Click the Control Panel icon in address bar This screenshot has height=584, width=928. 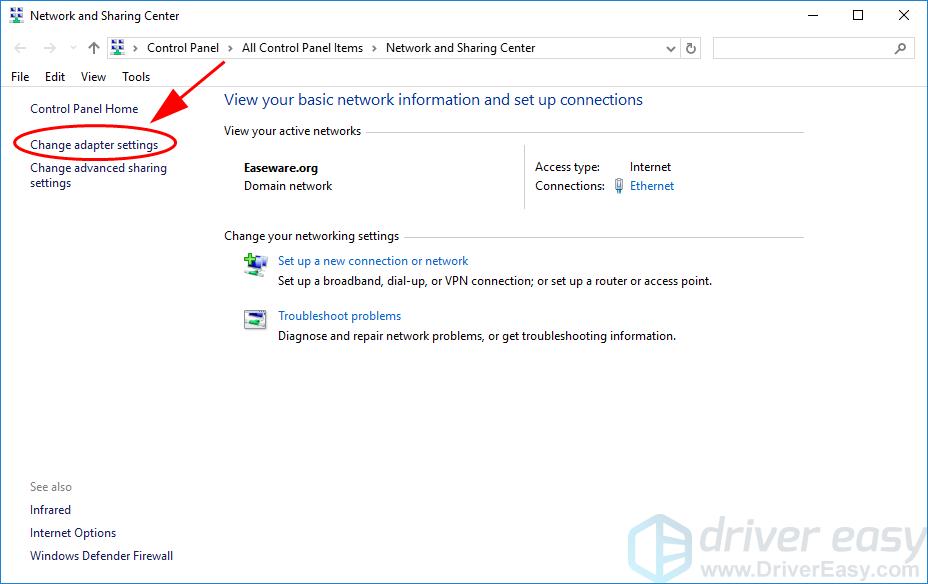pos(118,48)
